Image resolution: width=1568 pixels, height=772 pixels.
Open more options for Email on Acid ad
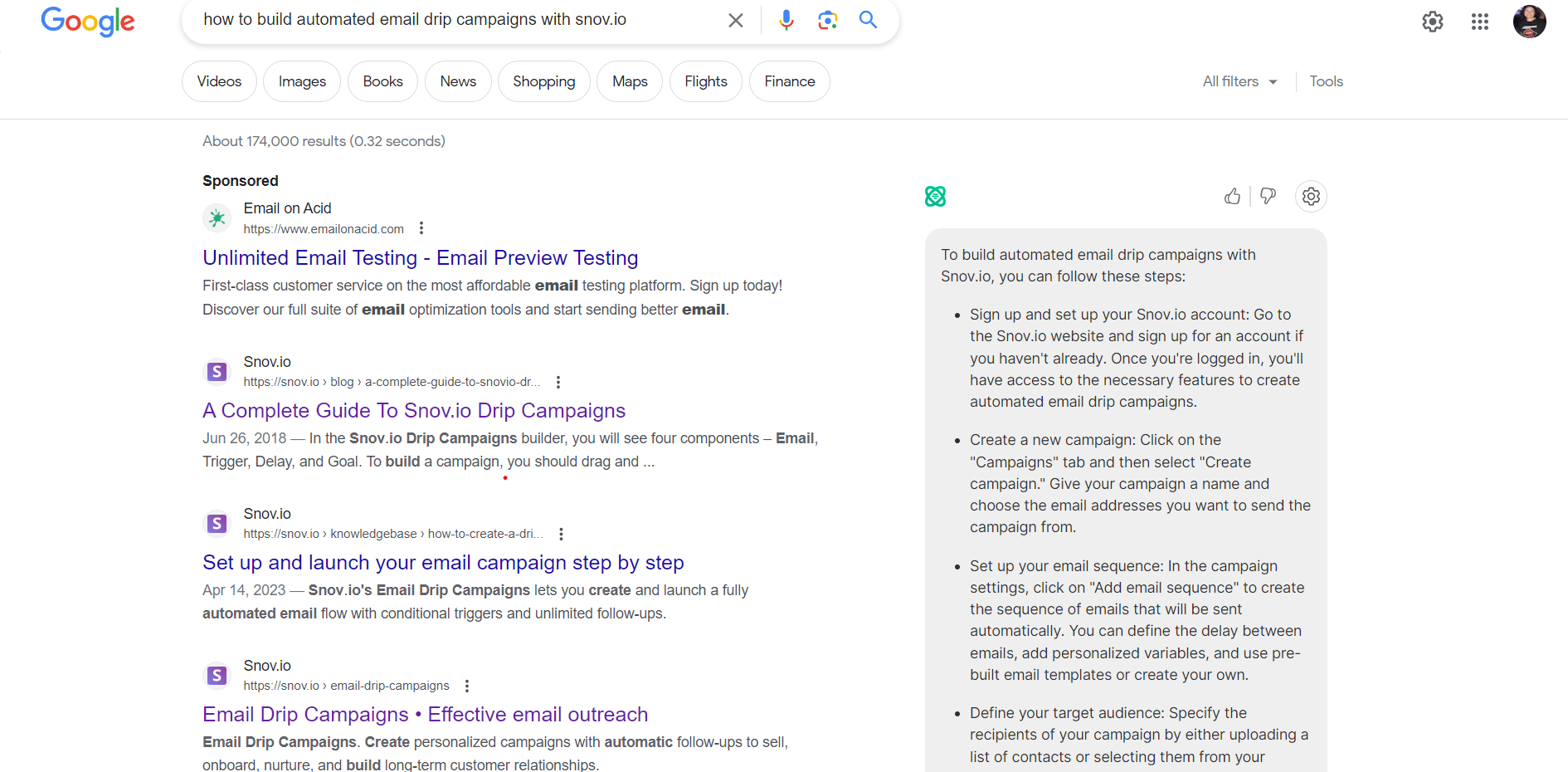[x=421, y=228]
